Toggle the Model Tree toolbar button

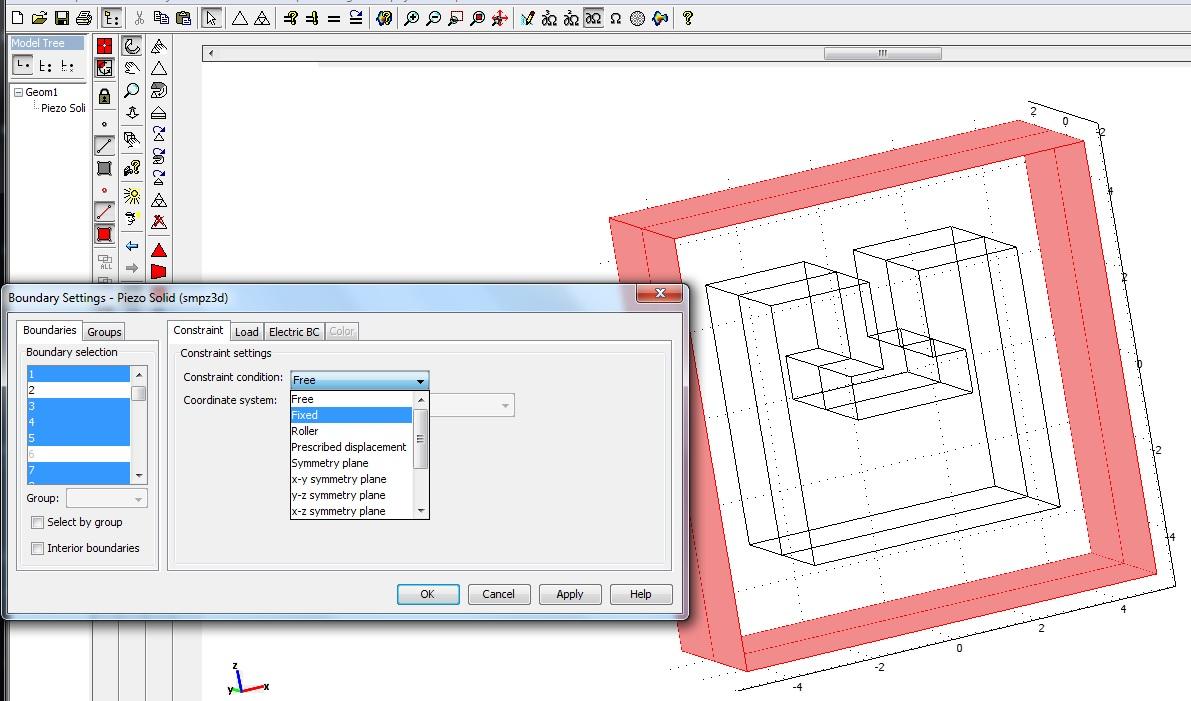[x=112, y=18]
